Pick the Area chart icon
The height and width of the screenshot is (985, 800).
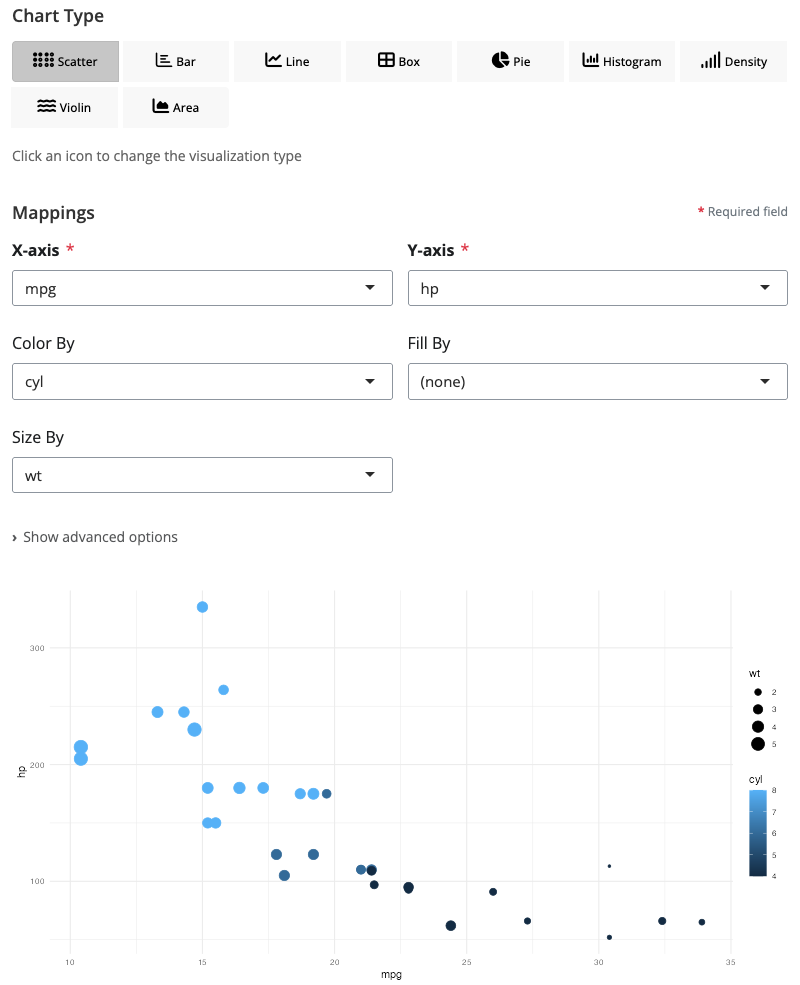pos(160,107)
